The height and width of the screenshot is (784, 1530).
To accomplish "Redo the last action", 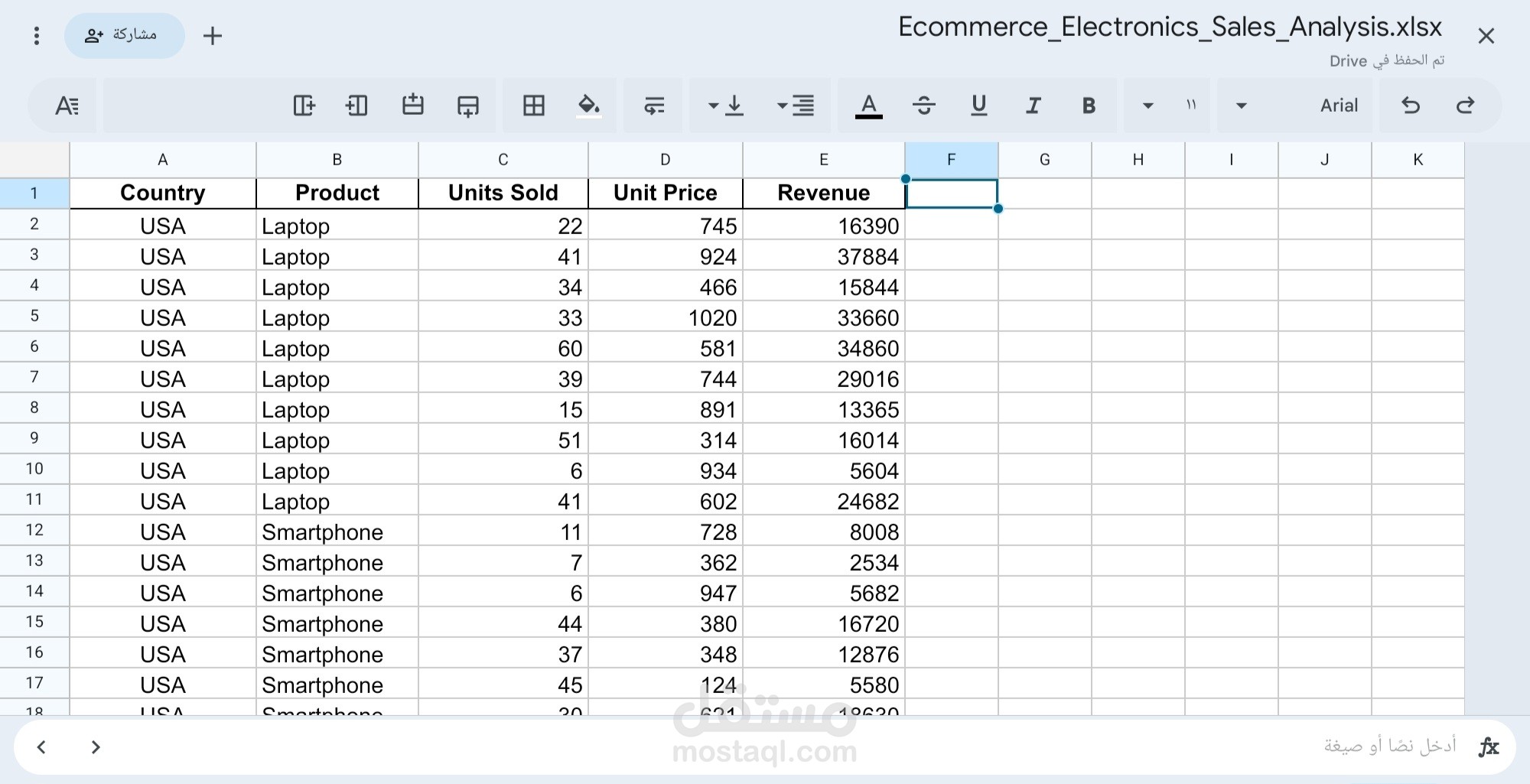I will 1465,106.
